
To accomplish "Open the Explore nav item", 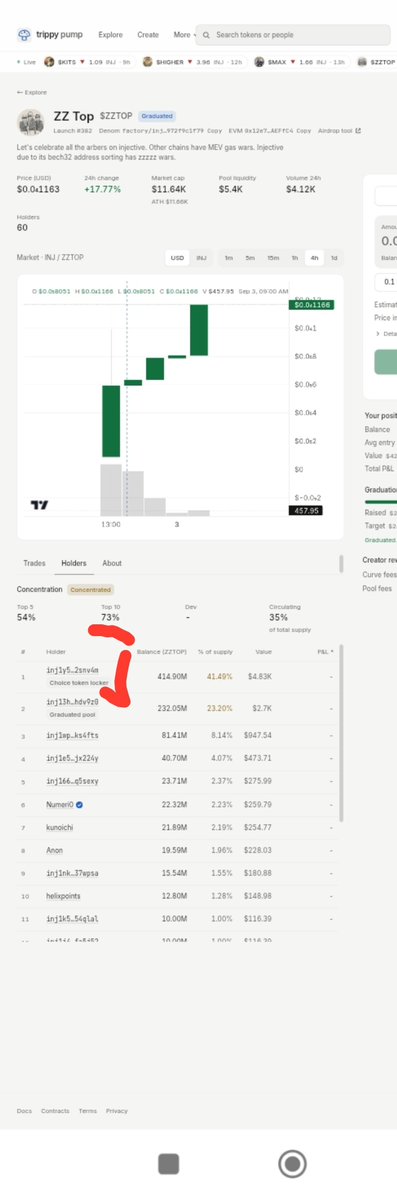I will click(x=110, y=34).
